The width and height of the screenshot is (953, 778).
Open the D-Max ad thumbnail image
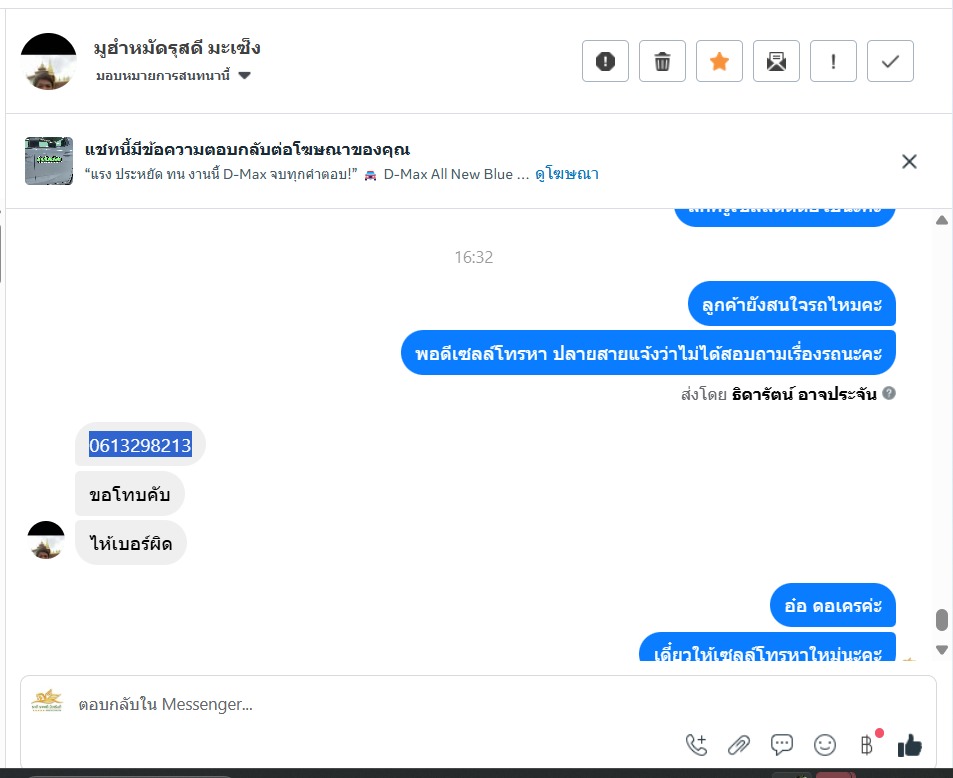click(49, 161)
